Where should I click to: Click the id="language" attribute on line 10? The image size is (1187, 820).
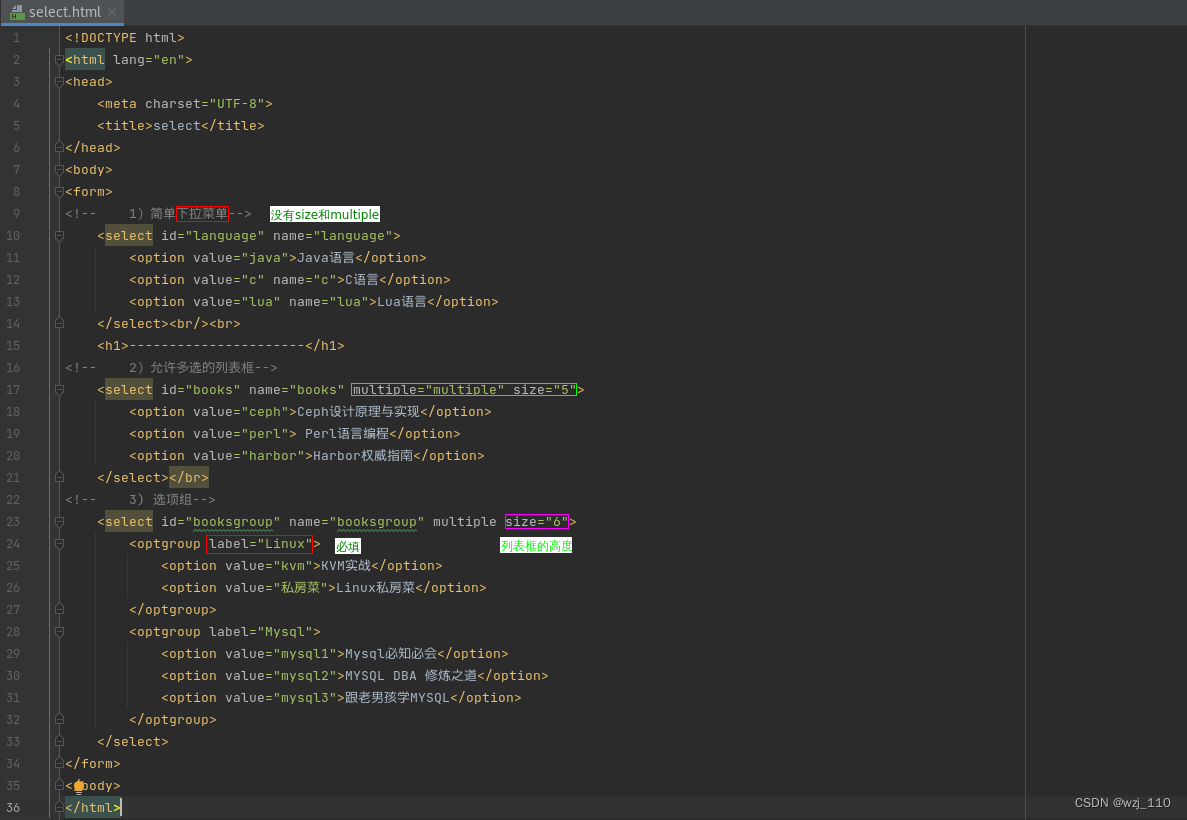pyautogui.click(x=213, y=235)
